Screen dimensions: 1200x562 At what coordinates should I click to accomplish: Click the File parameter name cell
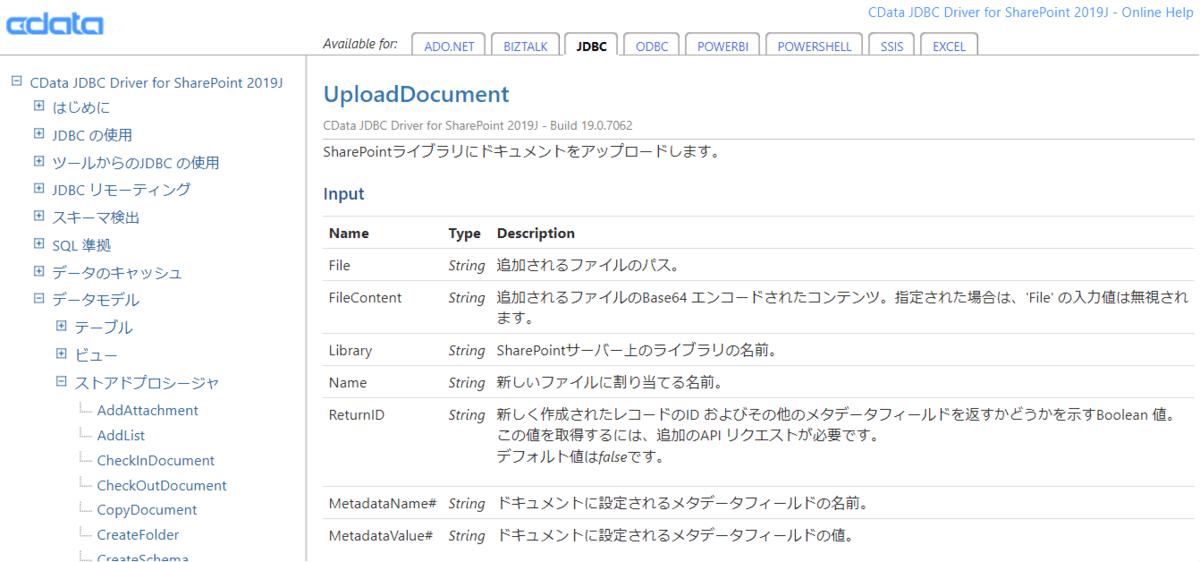click(x=339, y=266)
